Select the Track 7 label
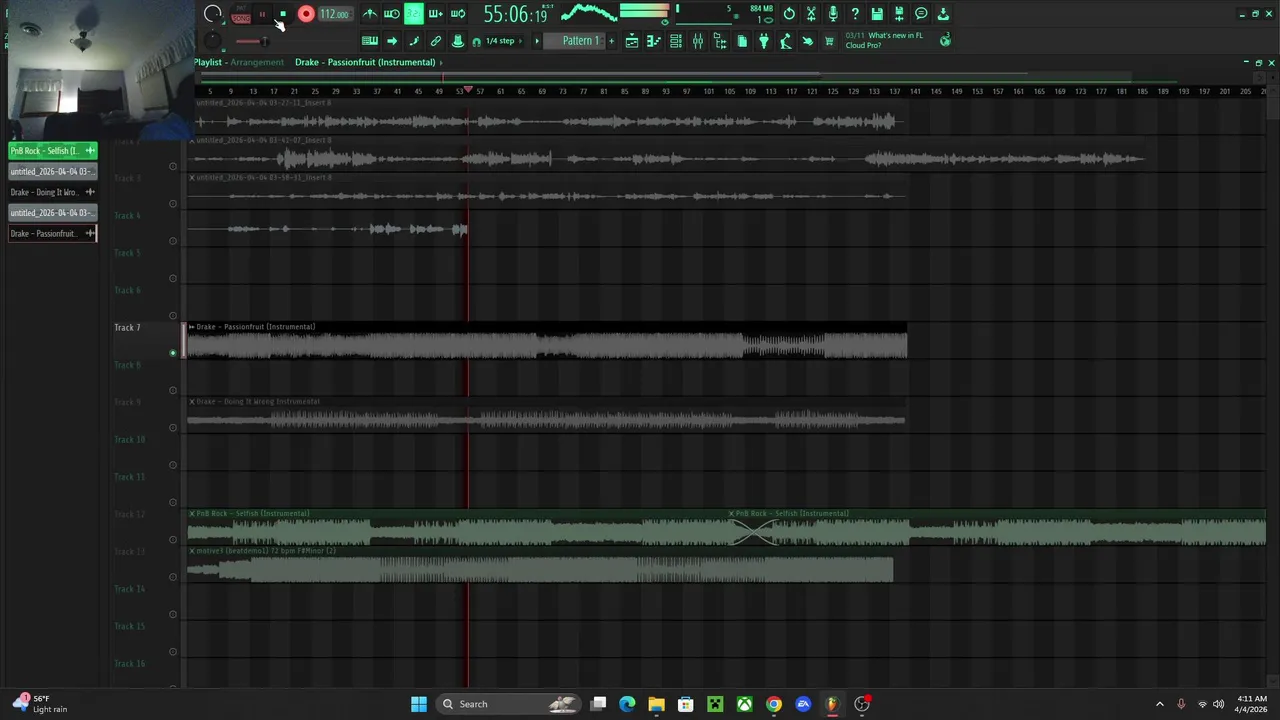Screen dimensions: 1280x720 coord(127,327)
